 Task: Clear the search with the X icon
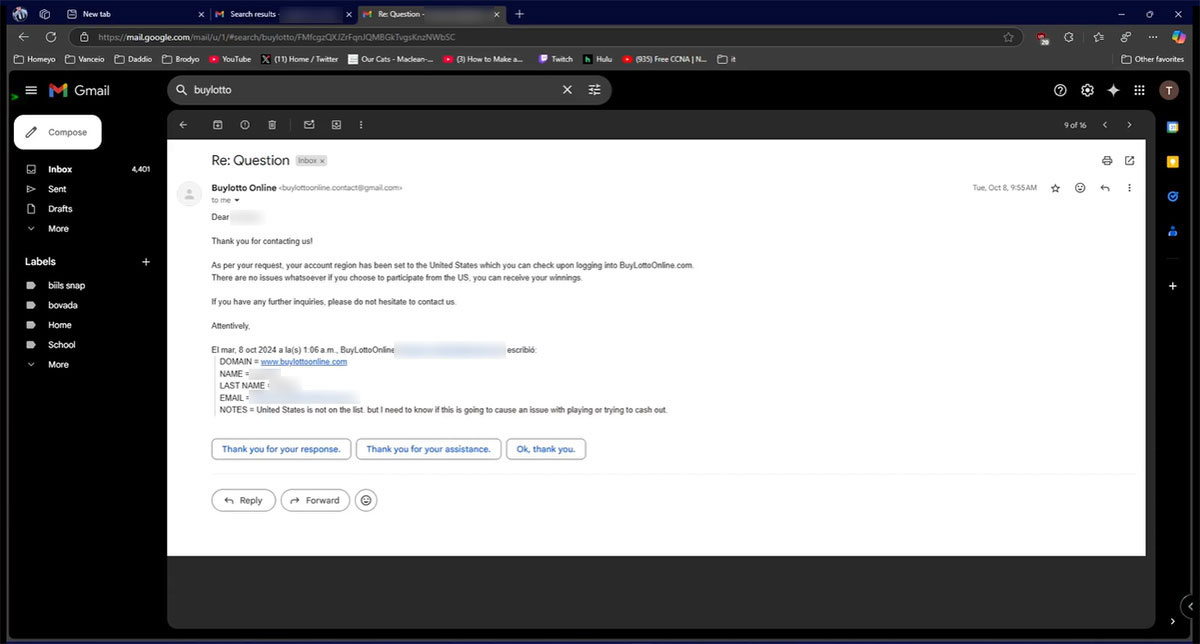tap(567, 90)
